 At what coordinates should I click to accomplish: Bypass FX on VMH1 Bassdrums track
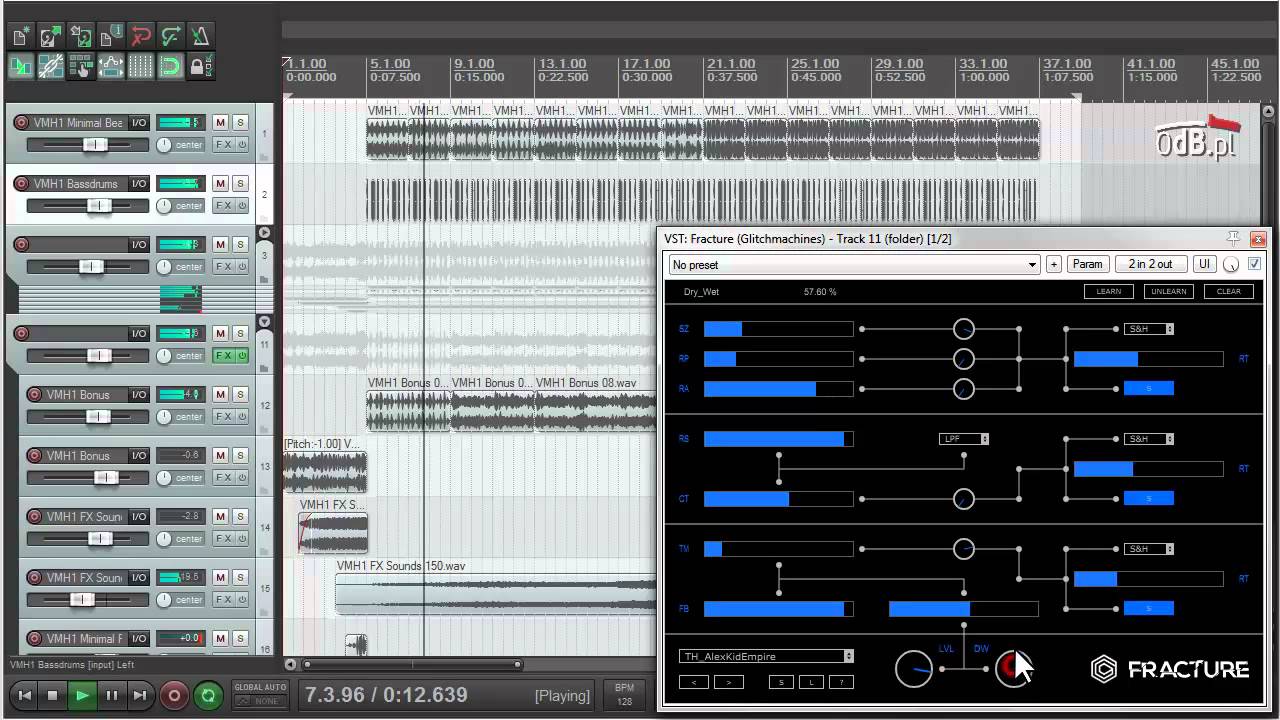[242, 206]
